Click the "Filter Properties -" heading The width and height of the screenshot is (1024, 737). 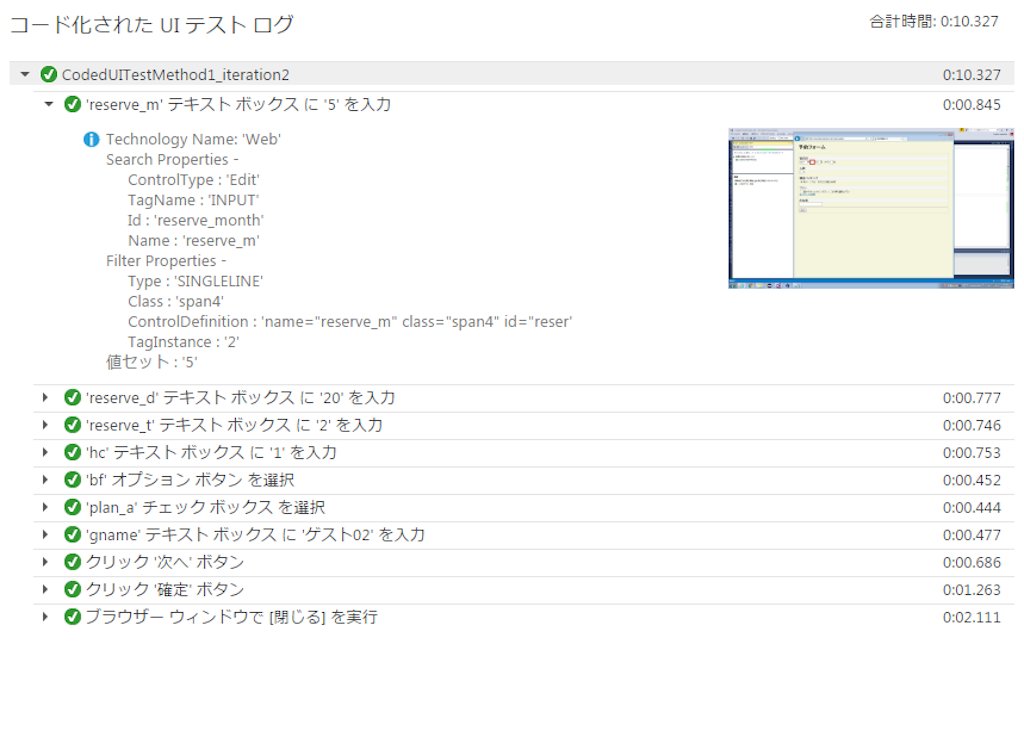point(166,260)
